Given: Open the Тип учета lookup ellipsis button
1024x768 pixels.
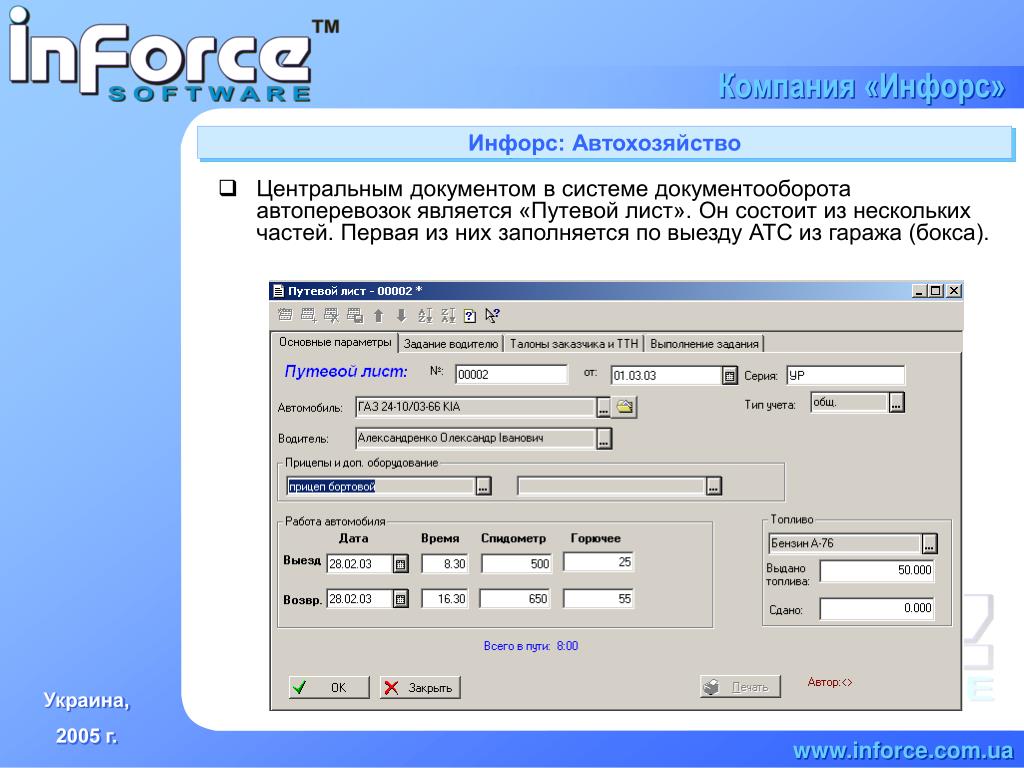Looking at the screenshot, I should tap(896, 403).
